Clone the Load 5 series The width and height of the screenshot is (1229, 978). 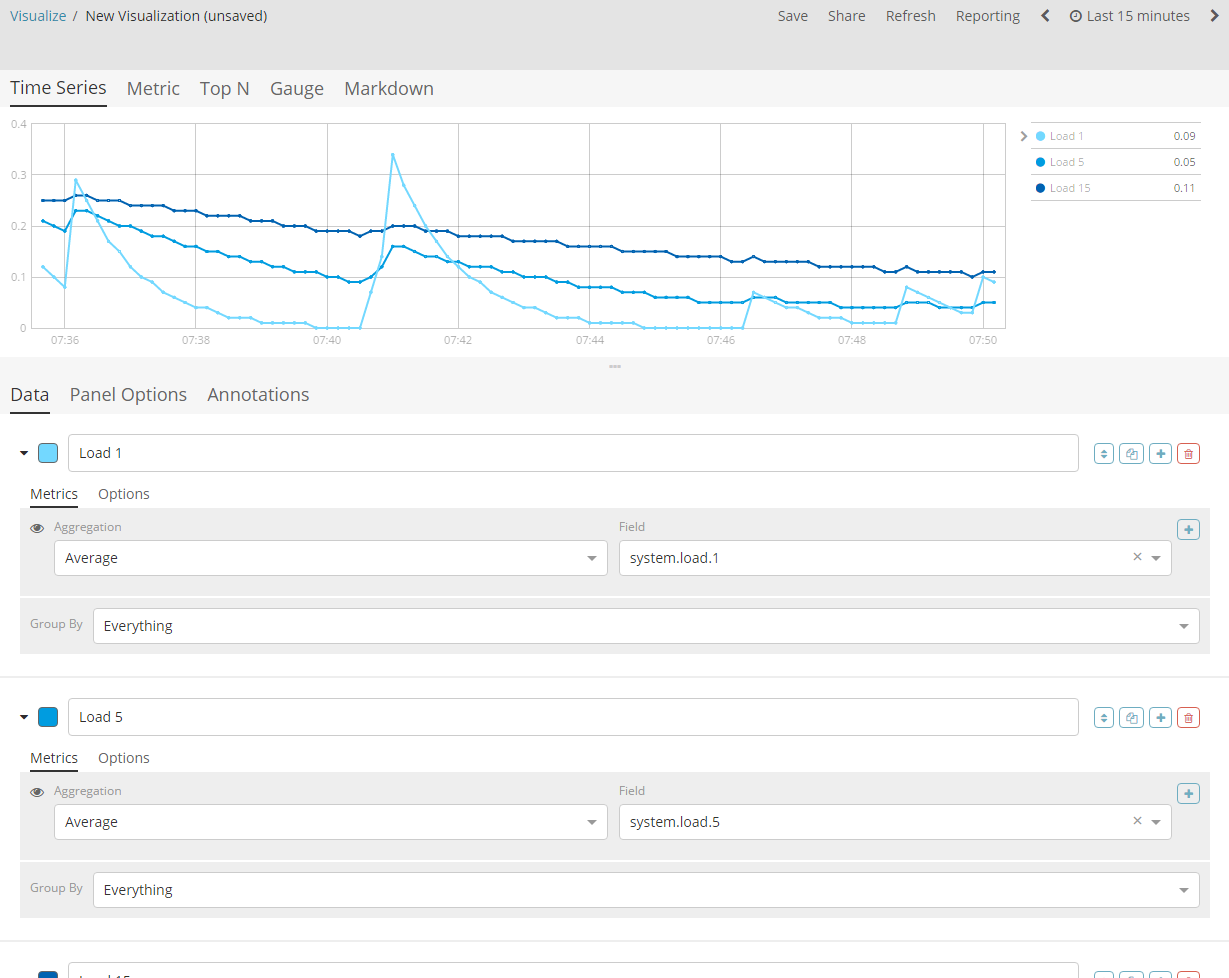1131,717
